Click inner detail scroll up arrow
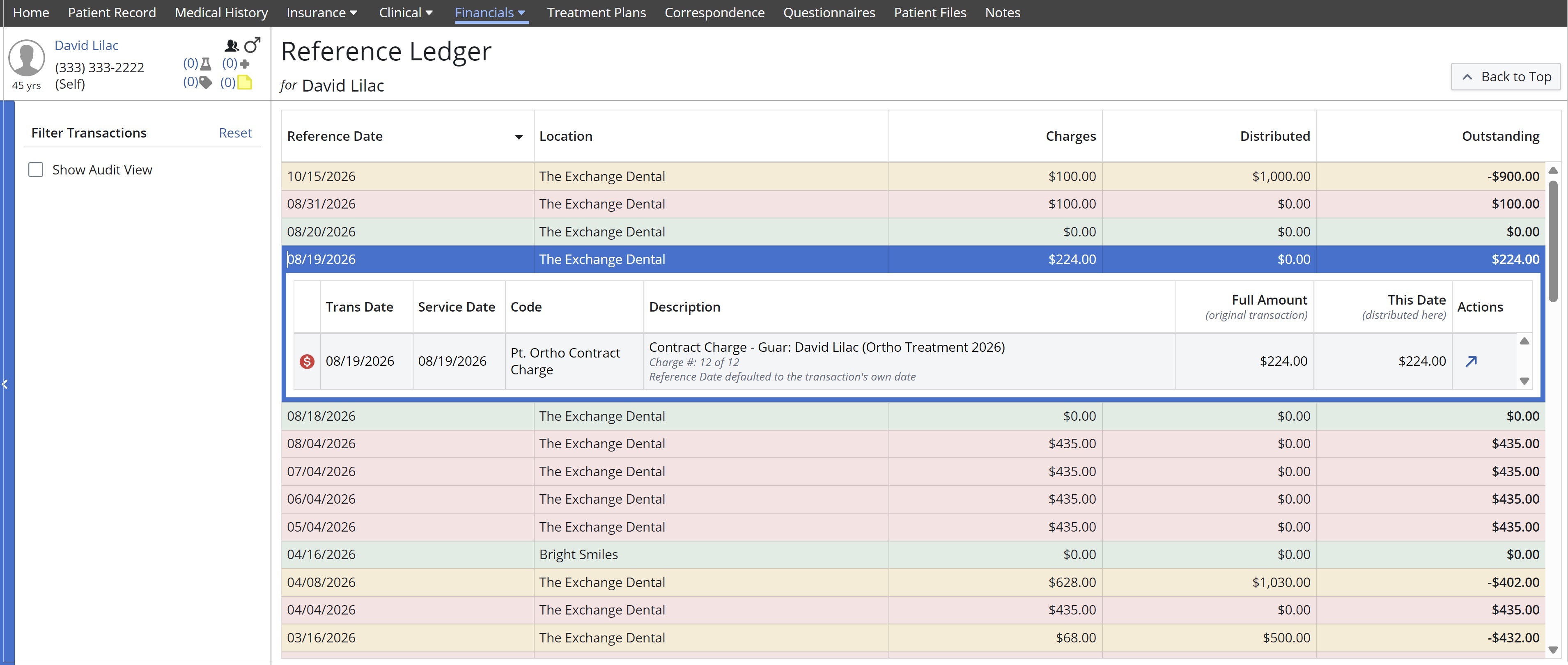The width and height of the screenshot is (1568, 665). coord(1524,341)
